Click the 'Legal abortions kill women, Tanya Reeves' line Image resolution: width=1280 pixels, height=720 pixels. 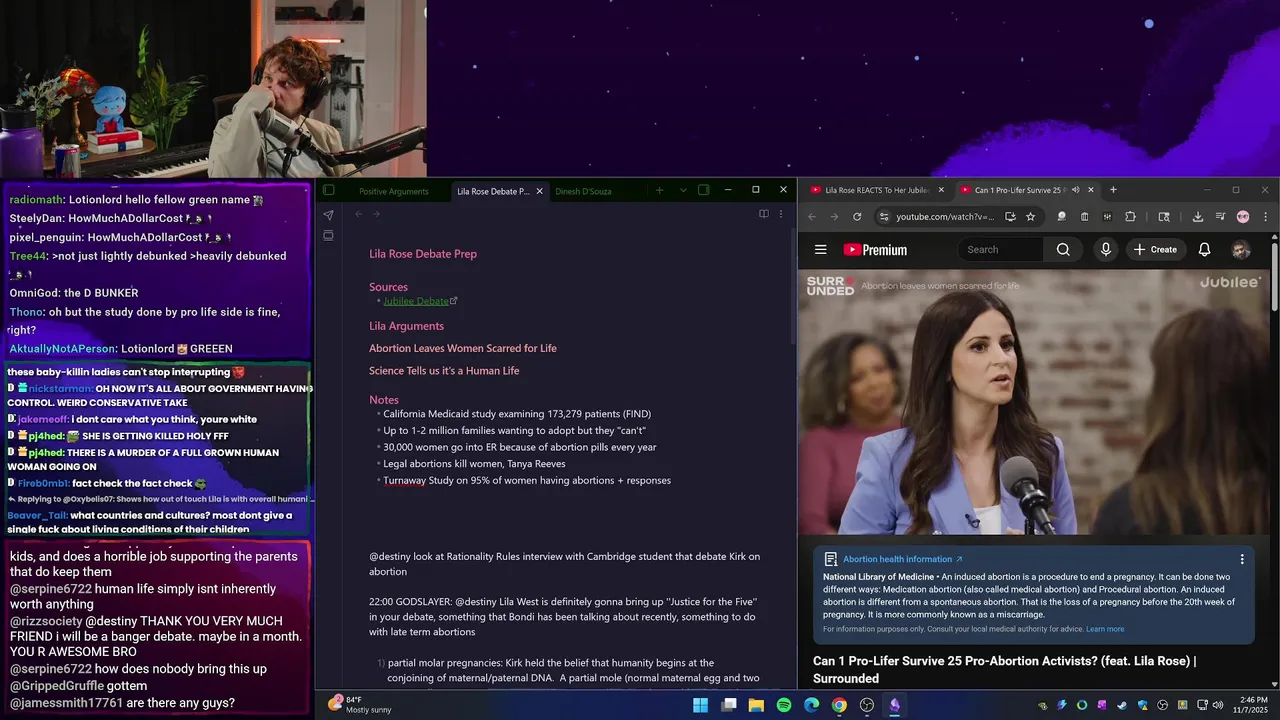click(474, 464)
